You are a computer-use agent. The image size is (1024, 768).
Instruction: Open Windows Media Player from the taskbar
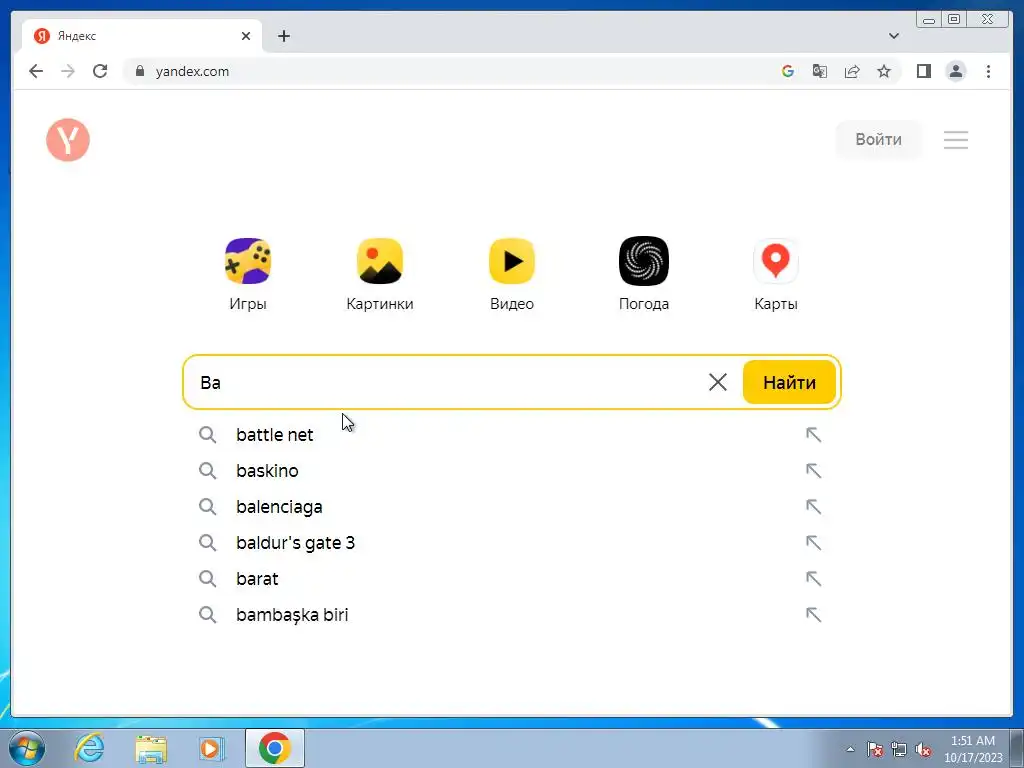[x=212, y=748]
